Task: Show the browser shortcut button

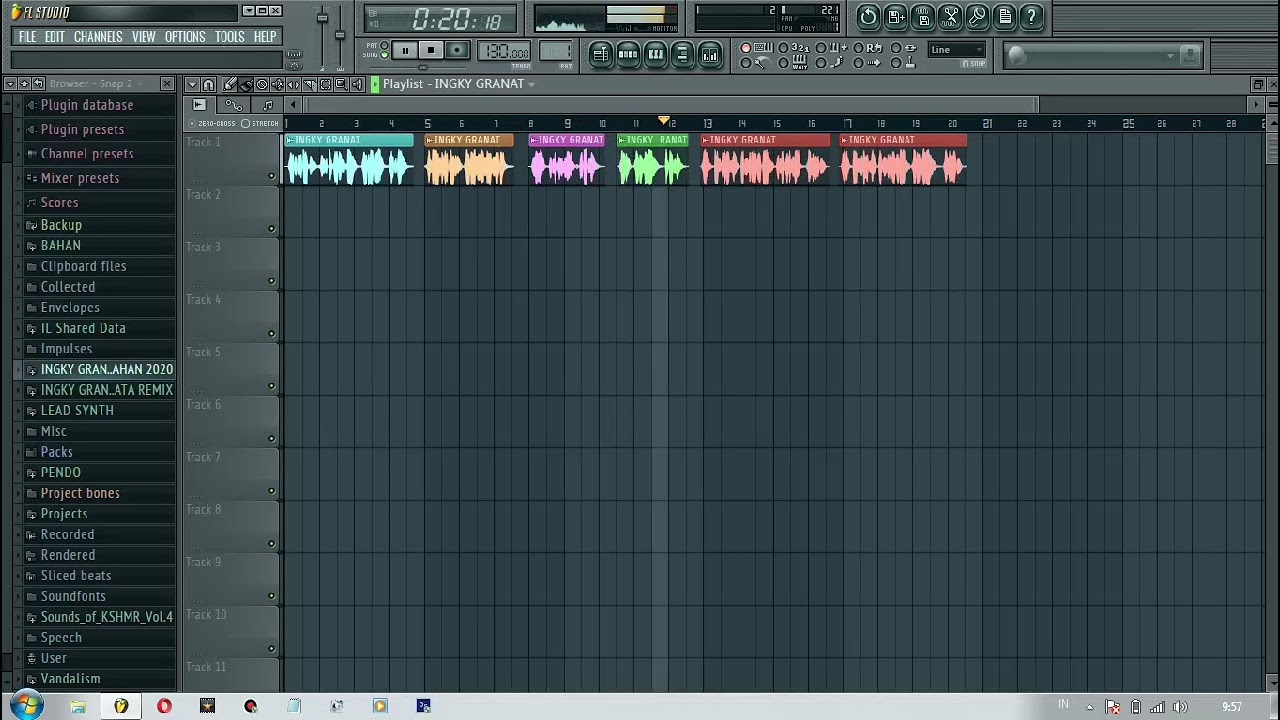Action: (682, 55)
